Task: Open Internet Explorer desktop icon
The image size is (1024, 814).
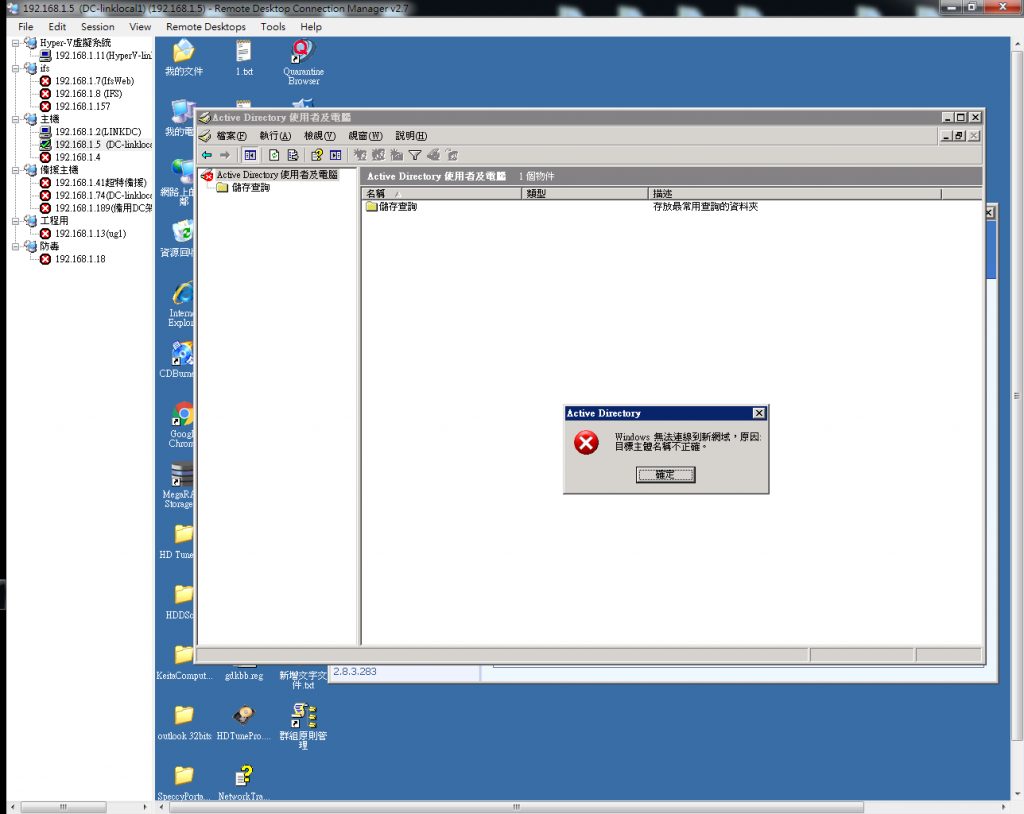Action: click(182, 304)
